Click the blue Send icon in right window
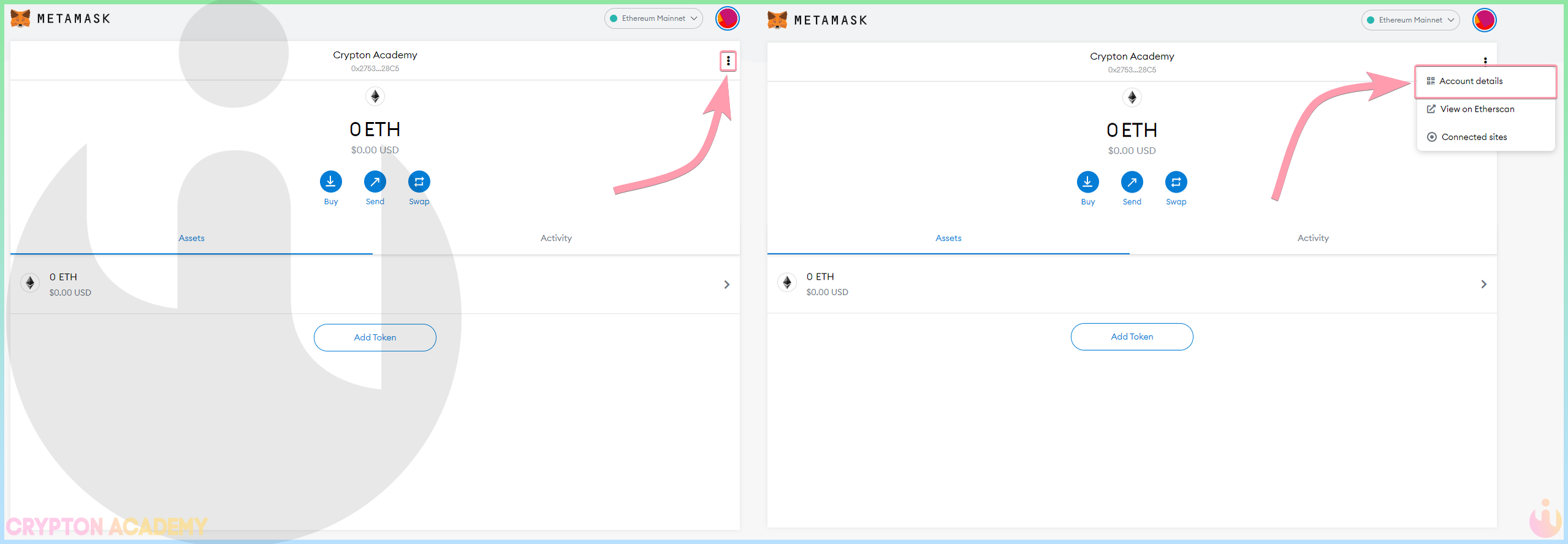 tap(1132, 182)
